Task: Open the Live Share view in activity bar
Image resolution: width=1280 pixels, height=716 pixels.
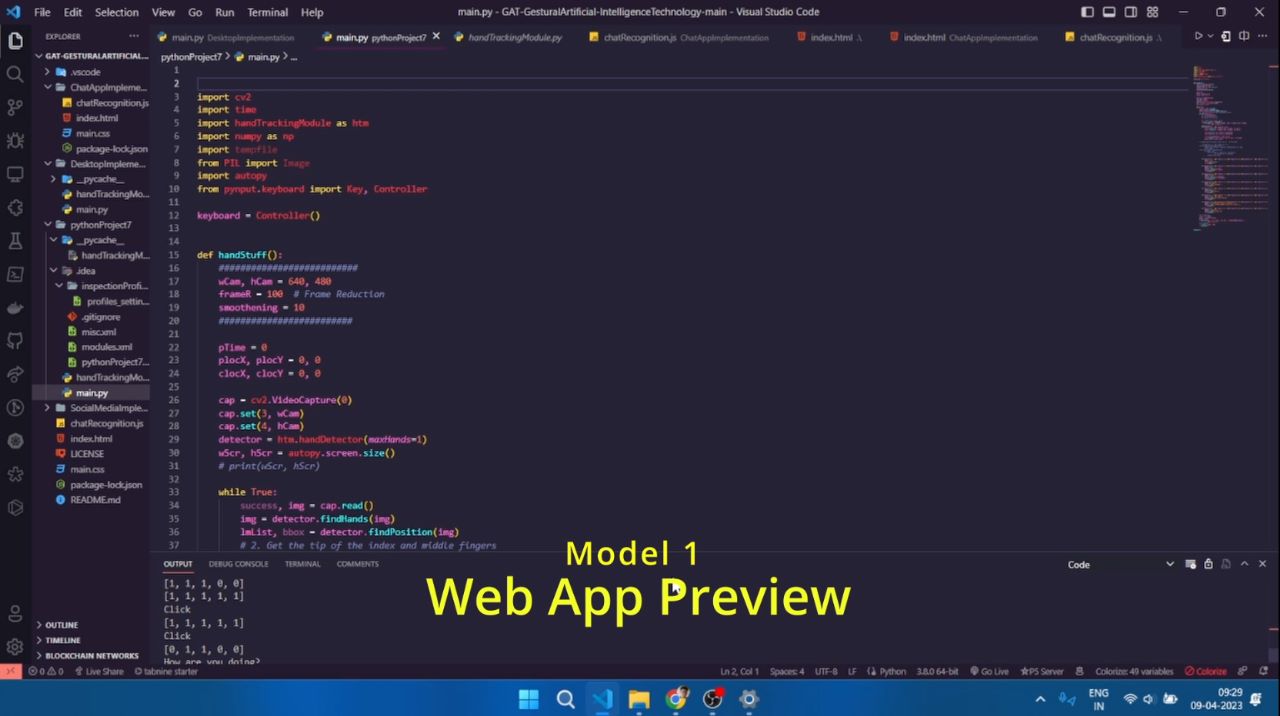Action: (15, 374)
